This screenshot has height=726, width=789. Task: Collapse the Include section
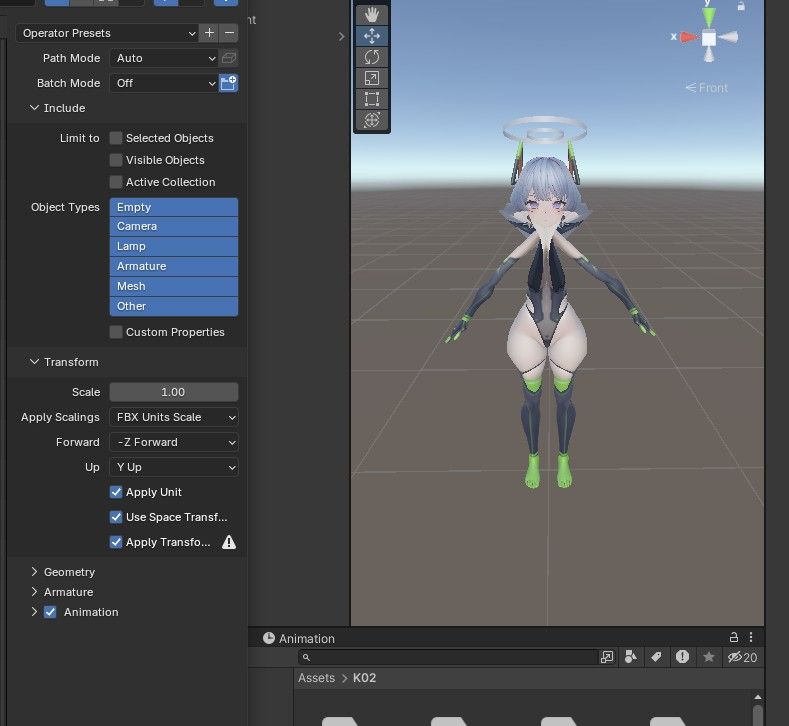point(34,108)
